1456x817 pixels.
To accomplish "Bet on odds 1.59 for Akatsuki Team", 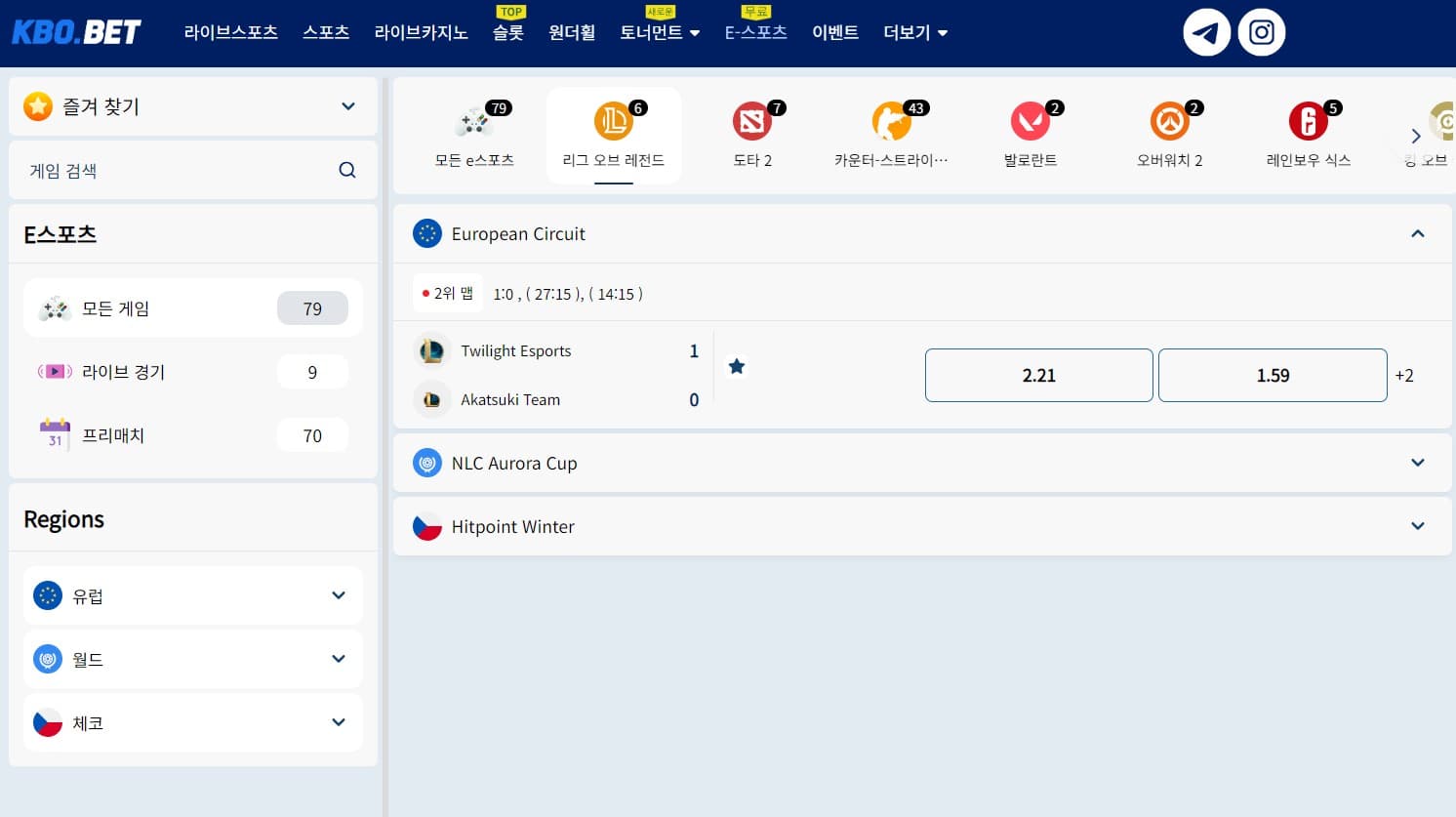I will [x=1273, y=375].
